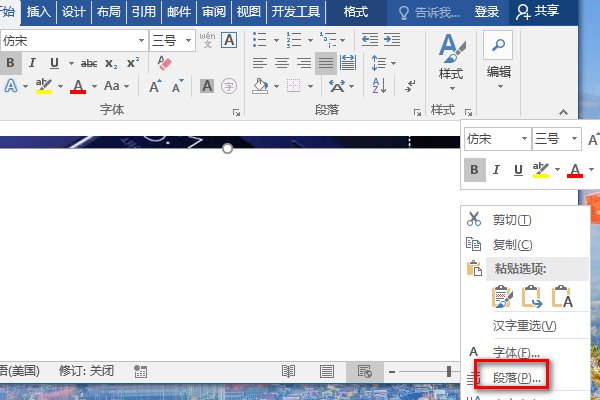Apply bullet list
Viewport: 600px width, 400px height.
[259, 40]
